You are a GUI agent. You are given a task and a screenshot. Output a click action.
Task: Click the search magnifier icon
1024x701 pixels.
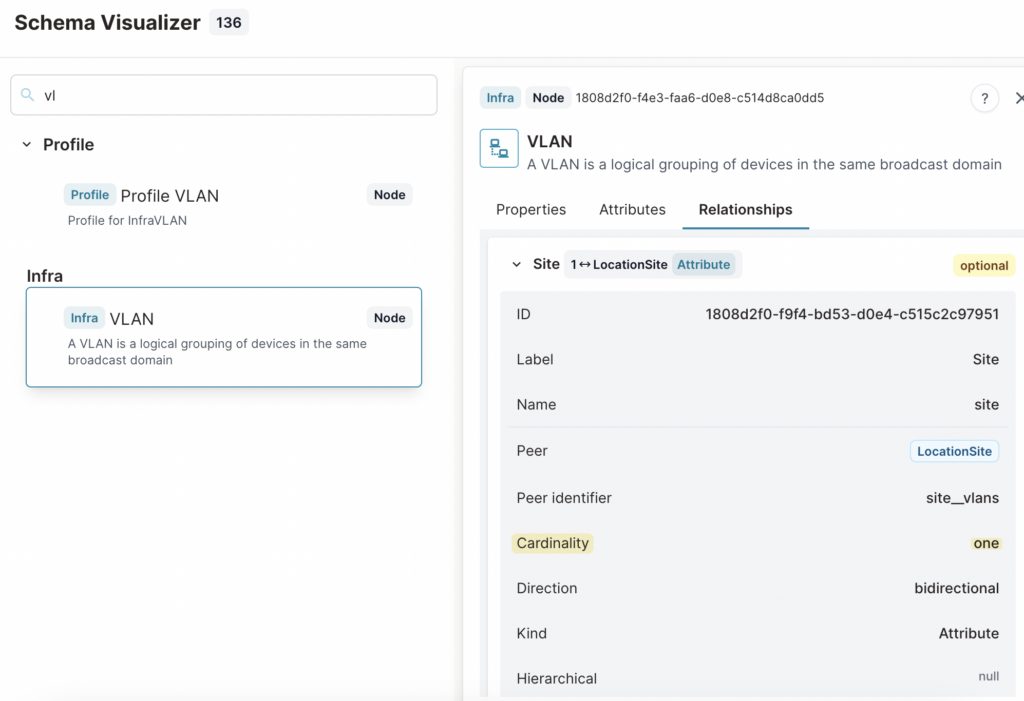pos(27,95)
